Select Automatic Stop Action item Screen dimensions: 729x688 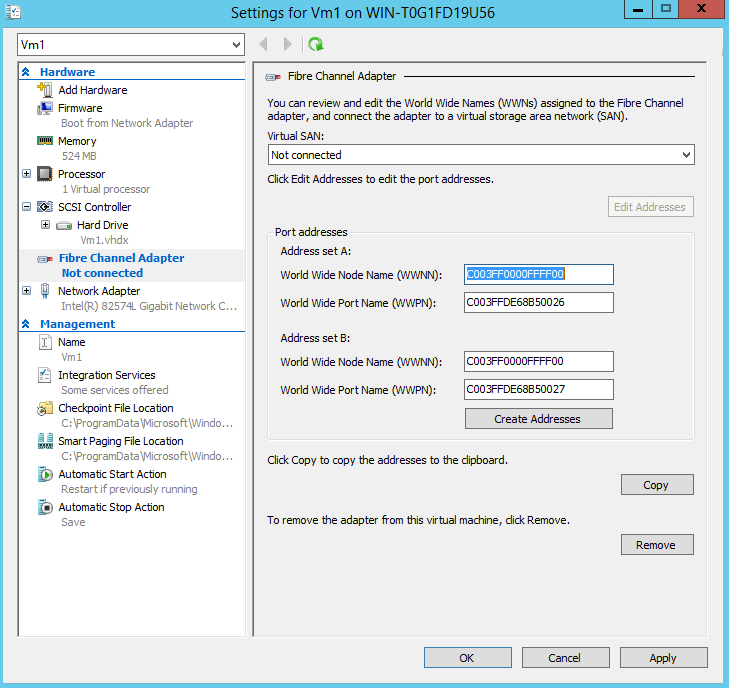[111, 507]
